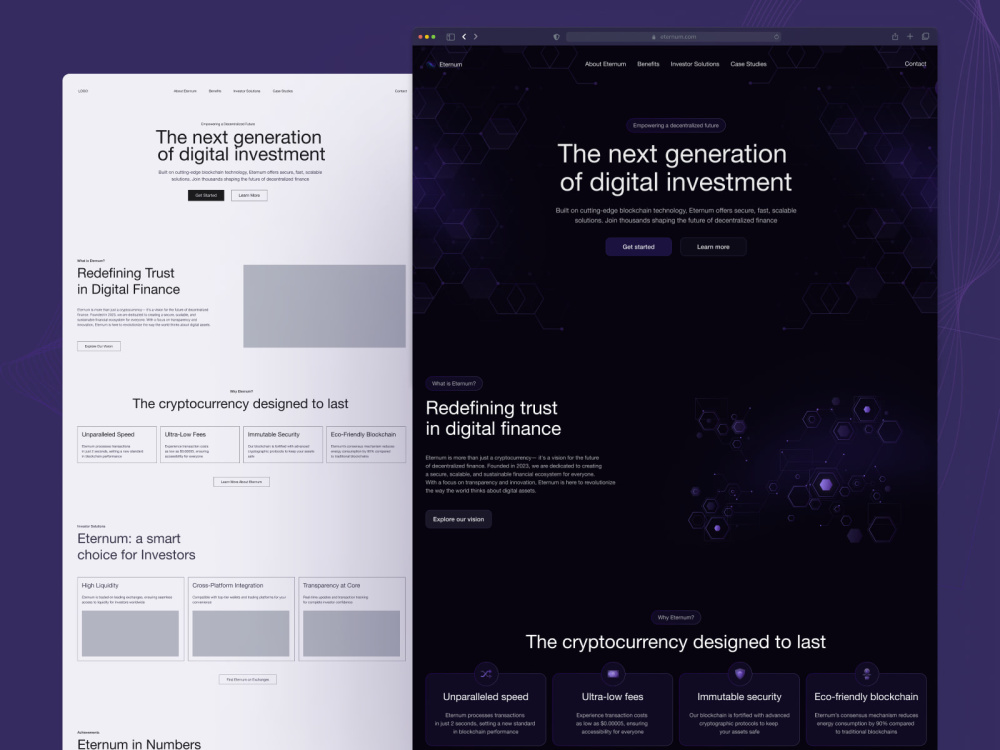Focus the eternum.com address bar
Image resolution: width=1000 pixels, height=750 pixels.
673,37
